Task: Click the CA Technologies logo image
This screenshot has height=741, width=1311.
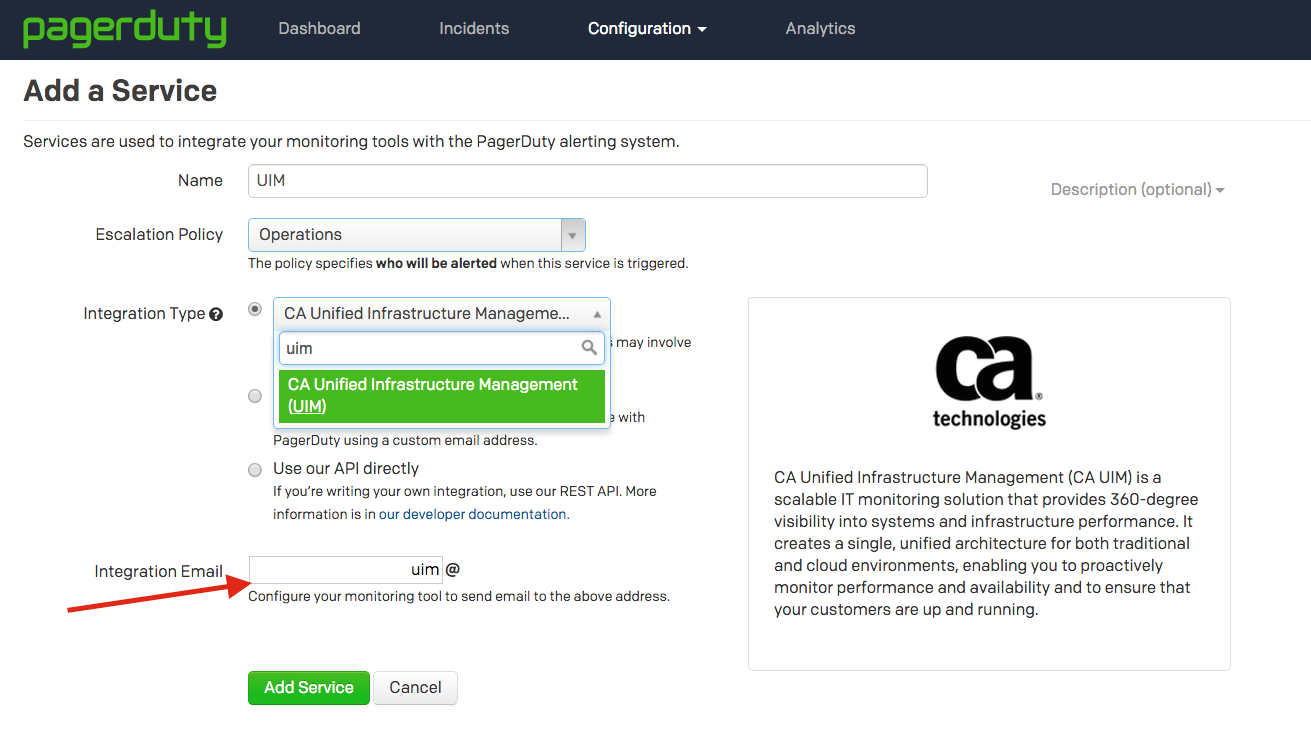Action: [988, 380]
